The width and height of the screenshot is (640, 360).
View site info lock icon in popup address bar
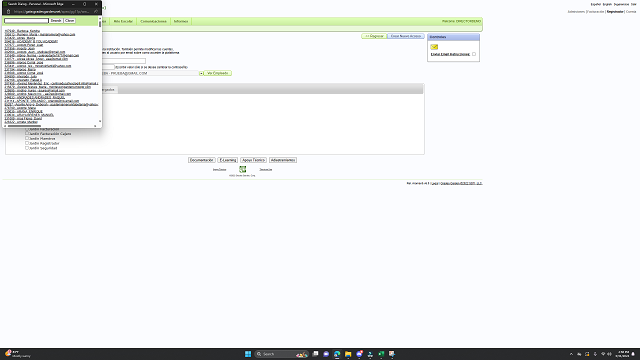pyautogui.click(x=8, y=11)
